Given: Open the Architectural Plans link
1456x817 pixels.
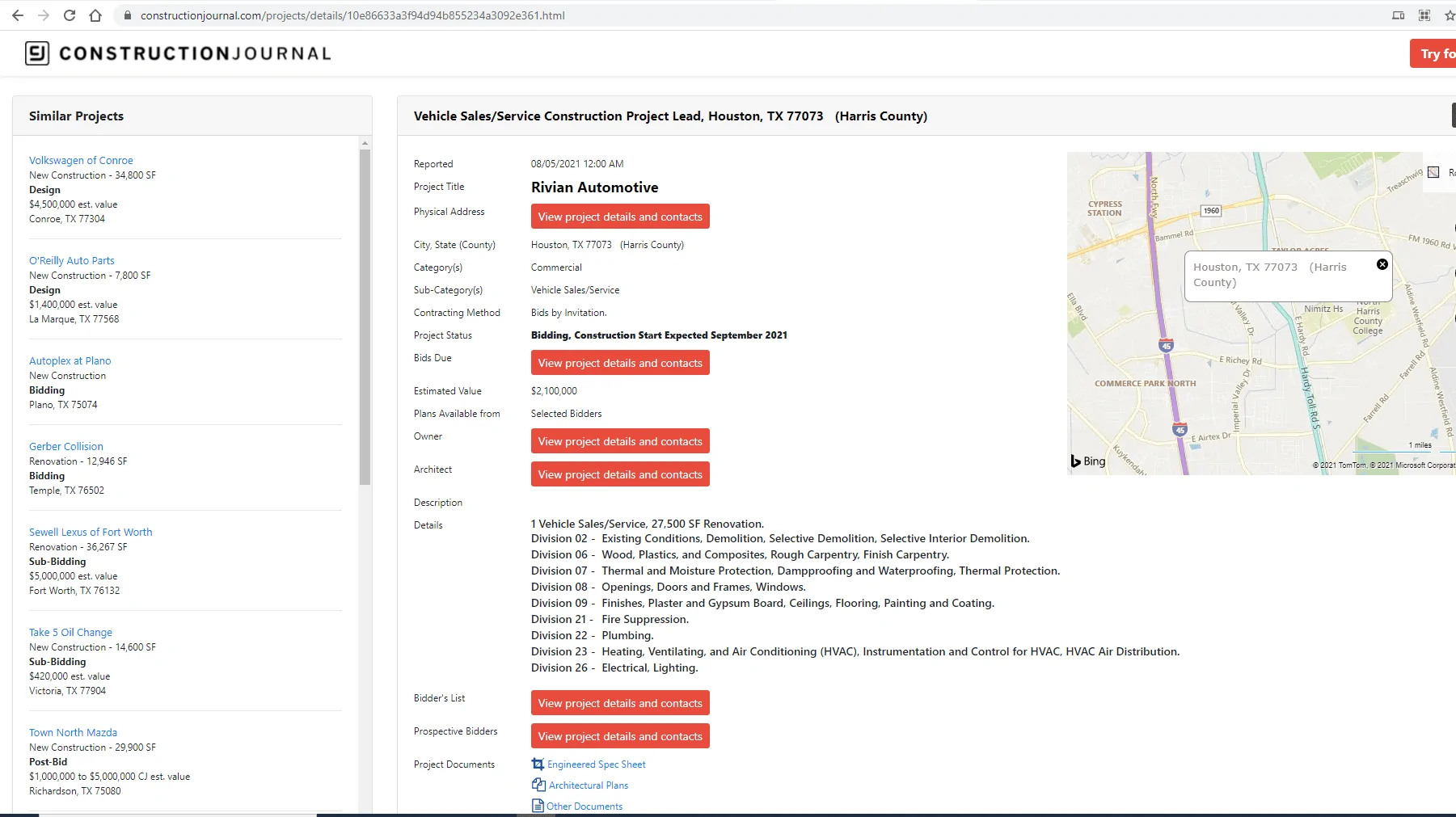Looking at the screenshot, I should [589, 785].
